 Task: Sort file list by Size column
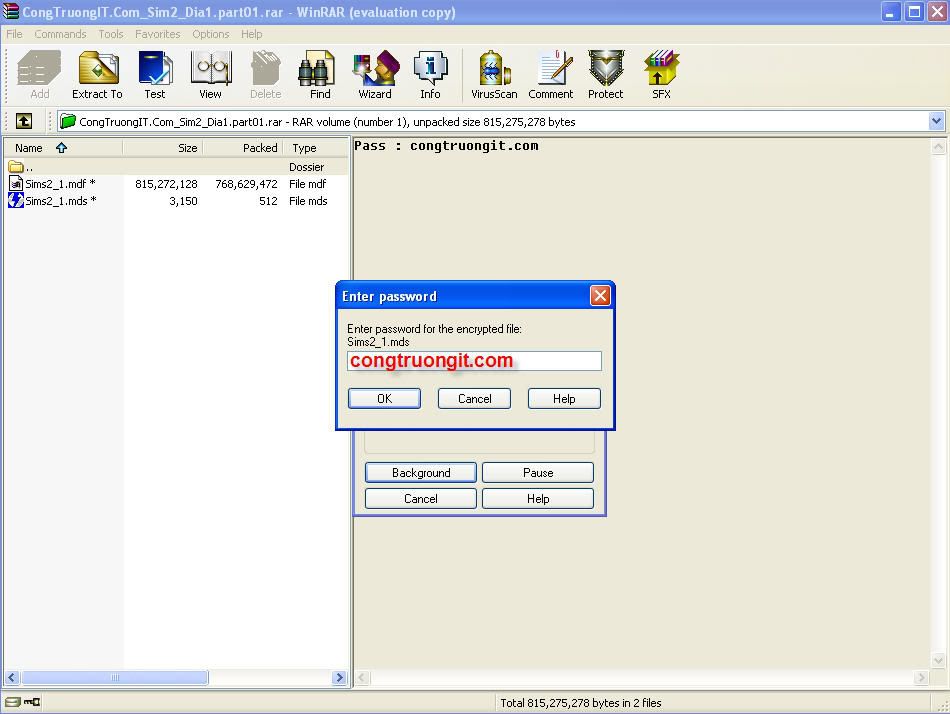click(187, 148)
